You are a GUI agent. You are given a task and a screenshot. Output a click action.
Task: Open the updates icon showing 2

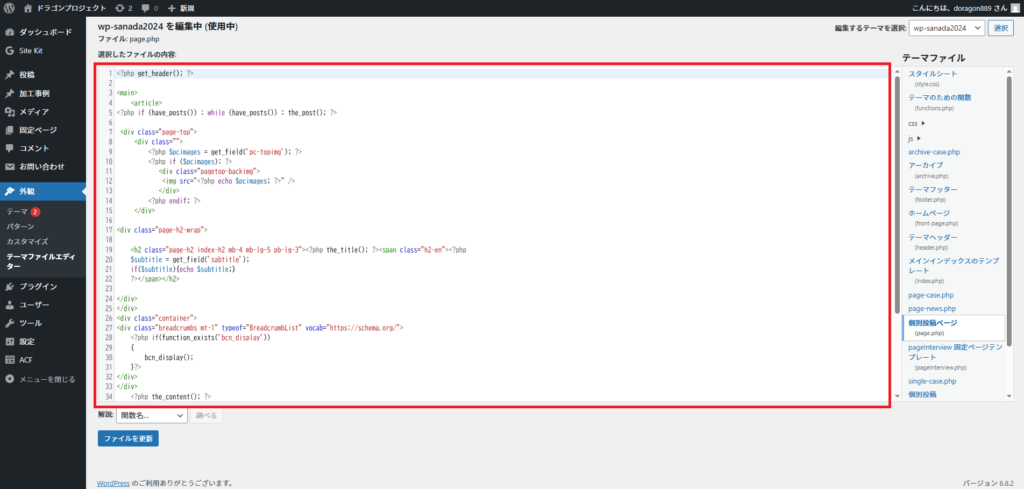[x=125, y=8]
